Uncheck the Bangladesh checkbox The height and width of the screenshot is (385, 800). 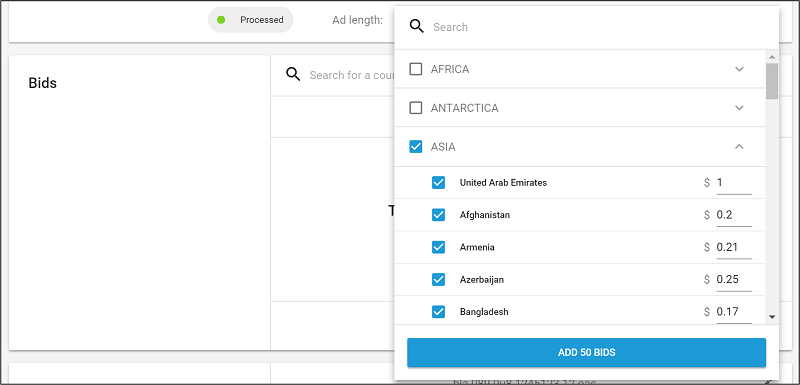[438, 312]
